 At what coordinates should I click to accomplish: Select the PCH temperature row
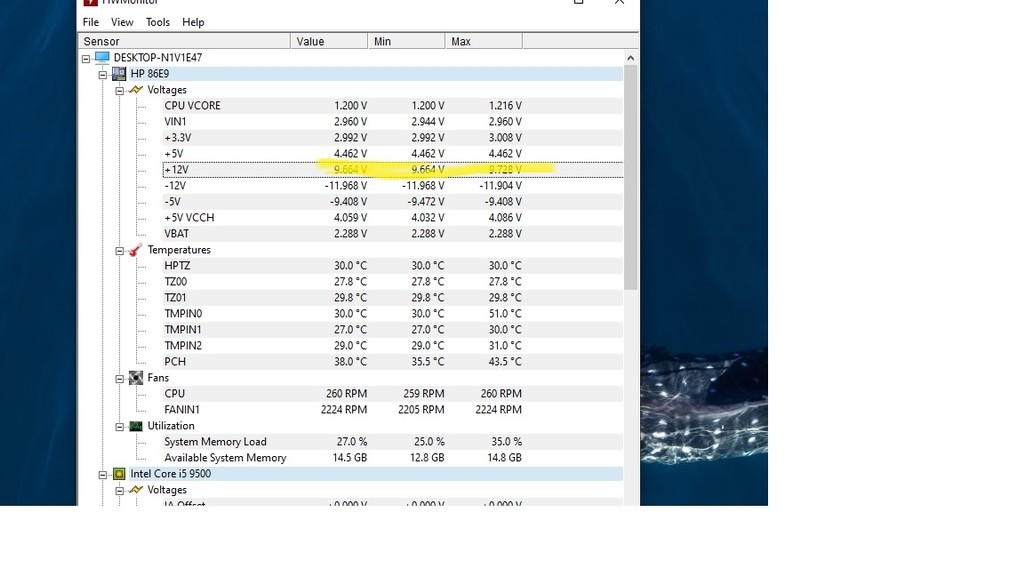coord(392,362)
